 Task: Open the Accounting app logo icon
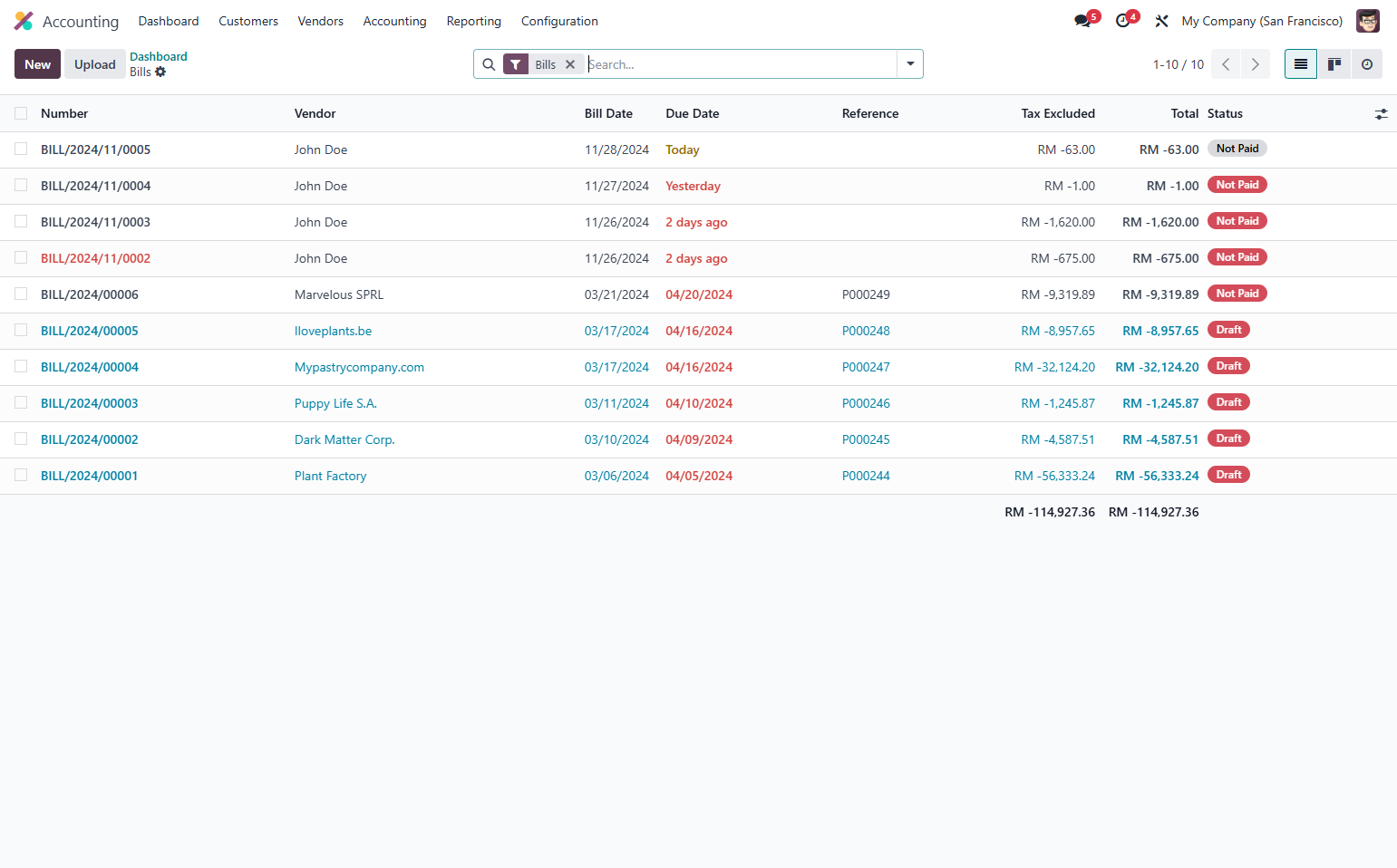pyautogui.click(x=24, y=21)
